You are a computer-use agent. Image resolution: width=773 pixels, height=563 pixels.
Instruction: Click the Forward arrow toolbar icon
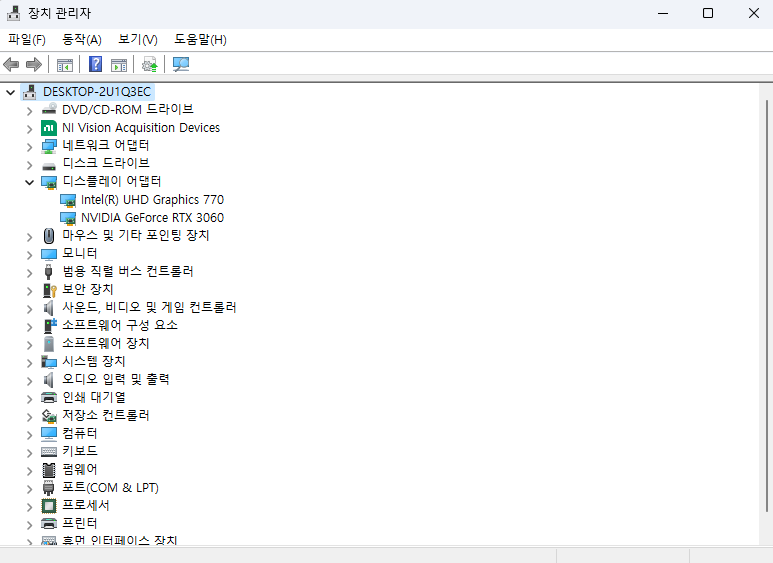(x=34, y=64)
